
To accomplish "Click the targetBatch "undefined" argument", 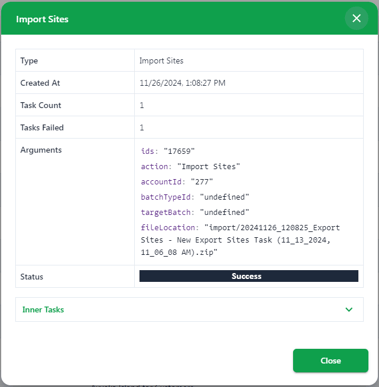I will coord(195,213).
